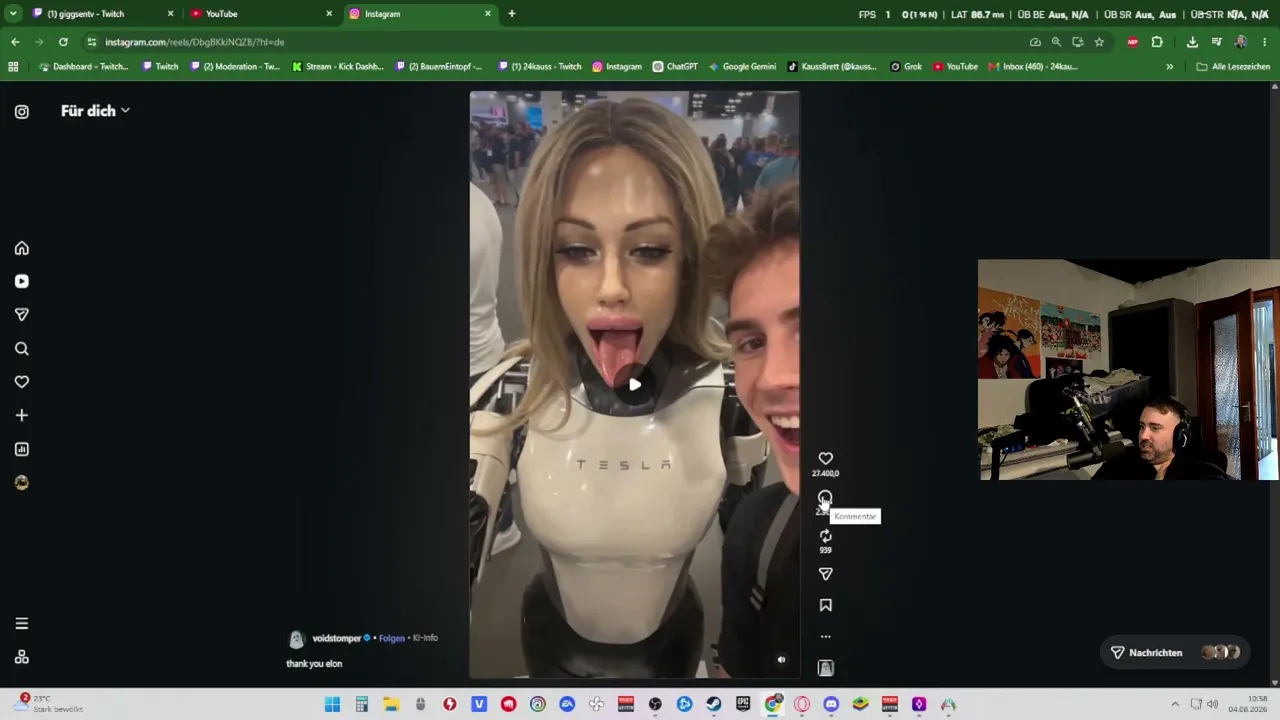Open the browser Extensions puzzle icon

[x=1157, y=42]
